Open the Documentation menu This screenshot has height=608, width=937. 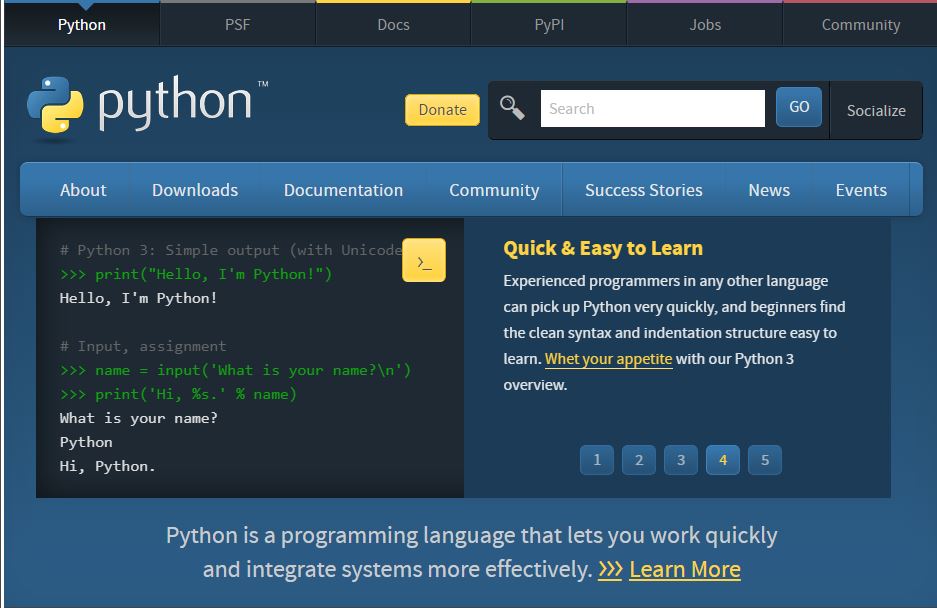point(344,190)
